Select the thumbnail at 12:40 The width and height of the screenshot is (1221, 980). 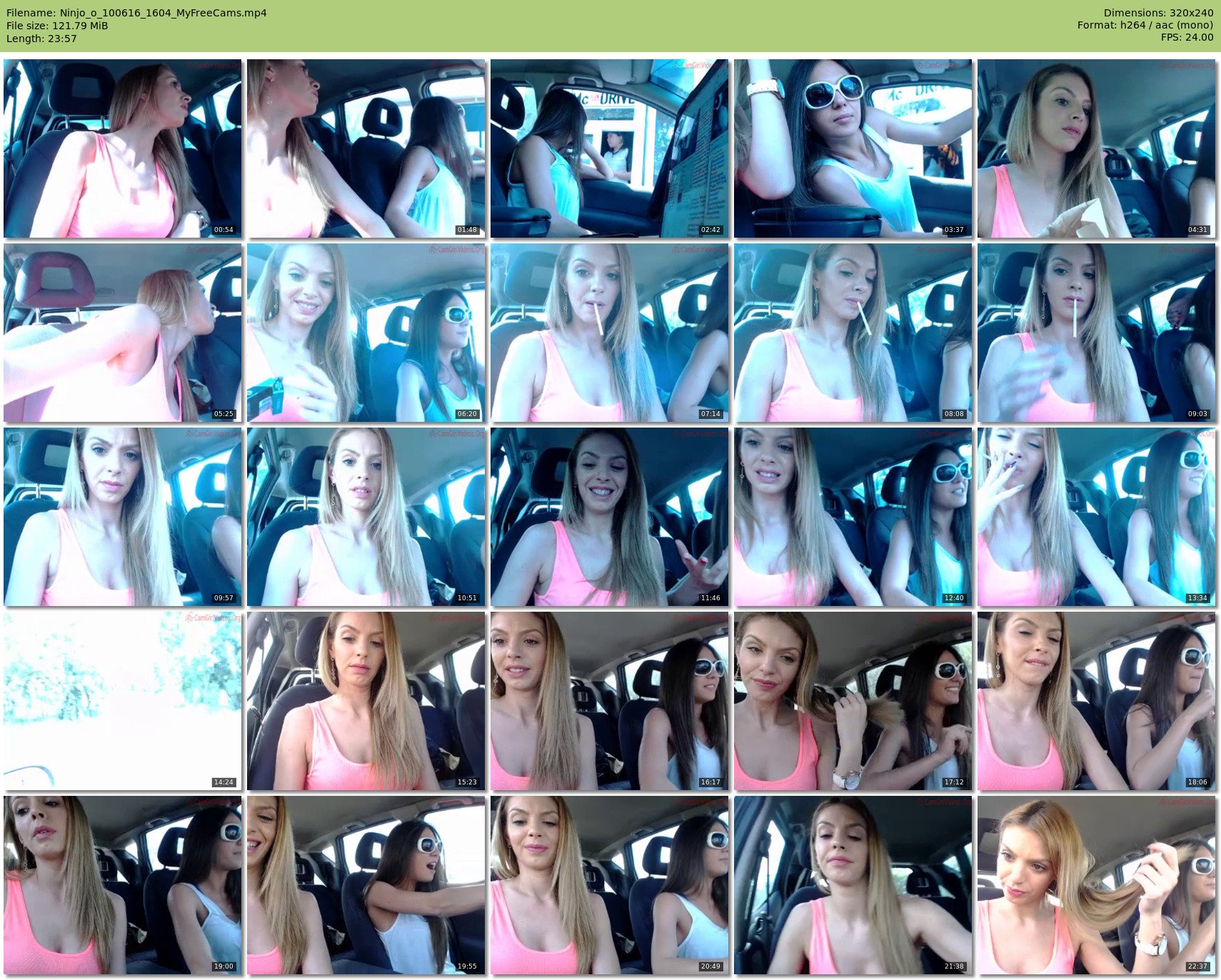pos(853,517)
